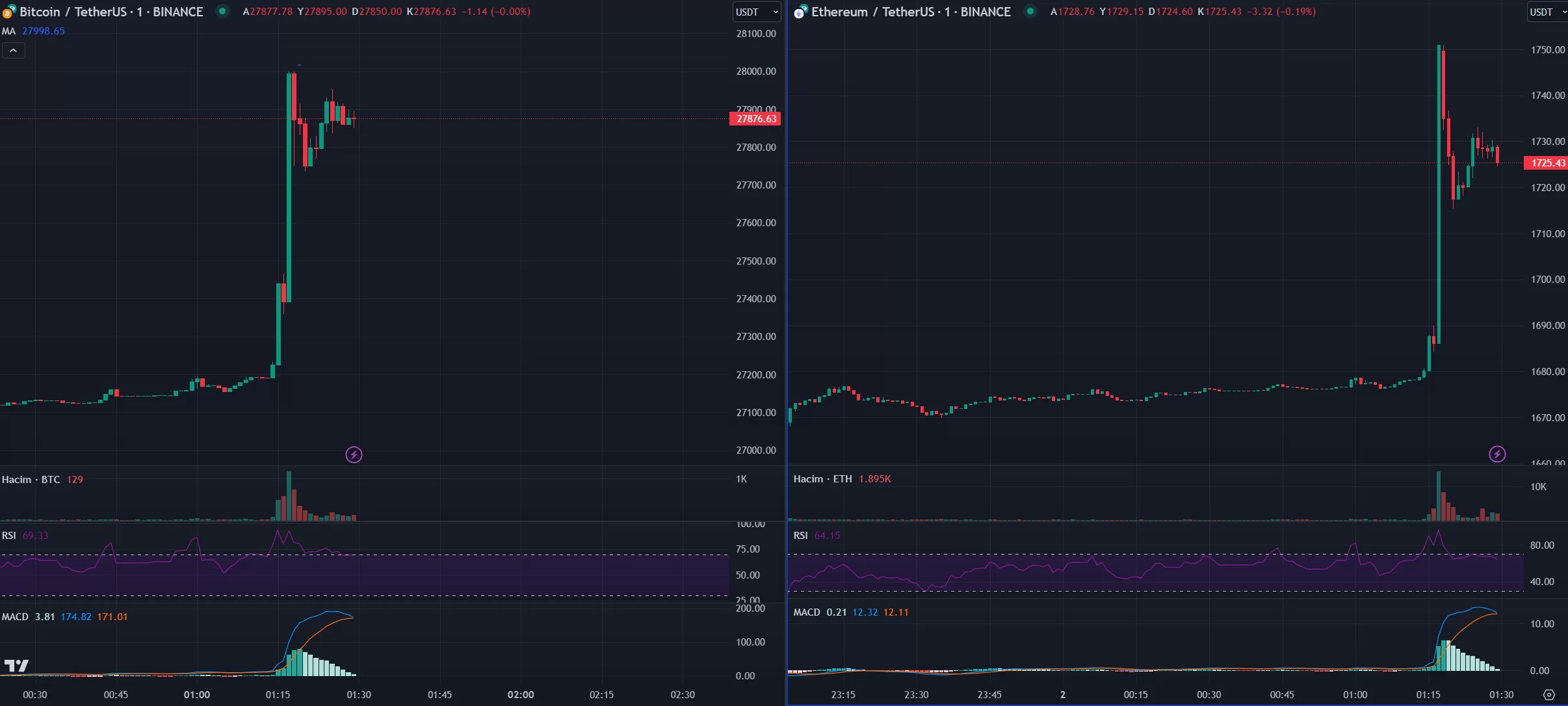Select the Ethereum MACD indicator legend
This screenshot has height=706, width=1568.
[807, 612]
